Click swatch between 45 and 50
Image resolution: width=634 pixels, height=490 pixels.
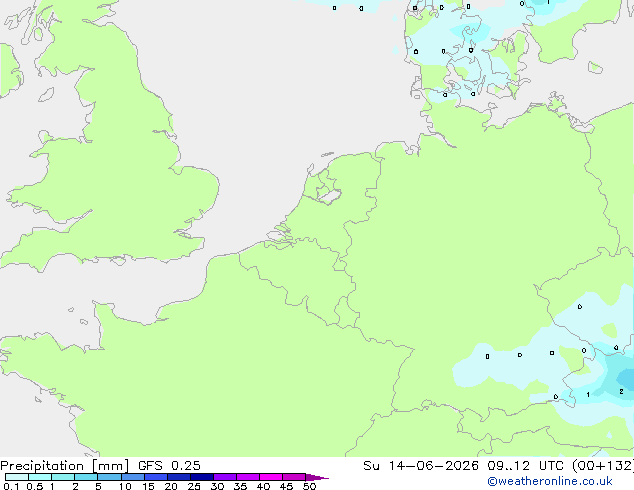[x=294, y=477]
